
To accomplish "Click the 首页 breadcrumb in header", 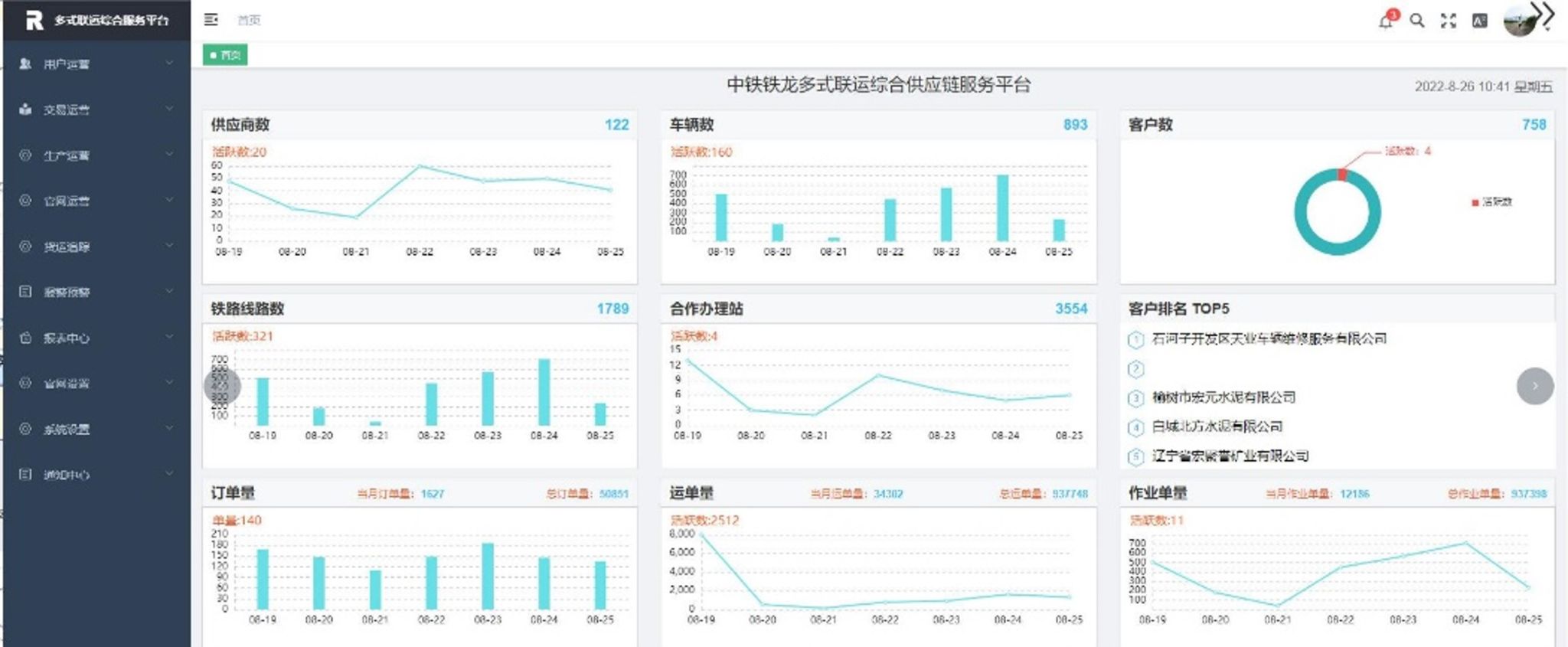I will [249, 20].
